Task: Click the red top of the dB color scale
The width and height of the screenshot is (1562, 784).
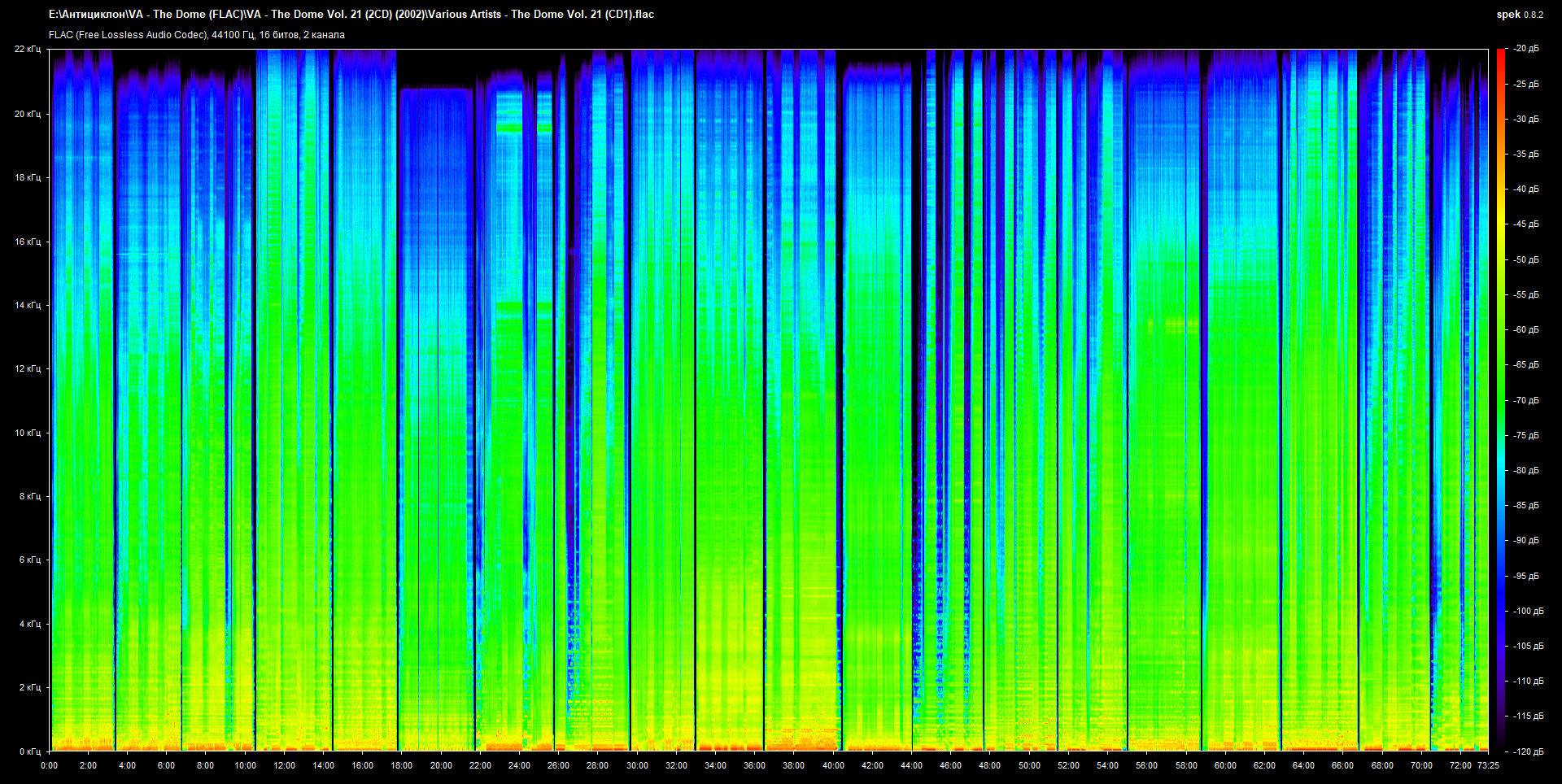Action: click(x=1500, y=54)
